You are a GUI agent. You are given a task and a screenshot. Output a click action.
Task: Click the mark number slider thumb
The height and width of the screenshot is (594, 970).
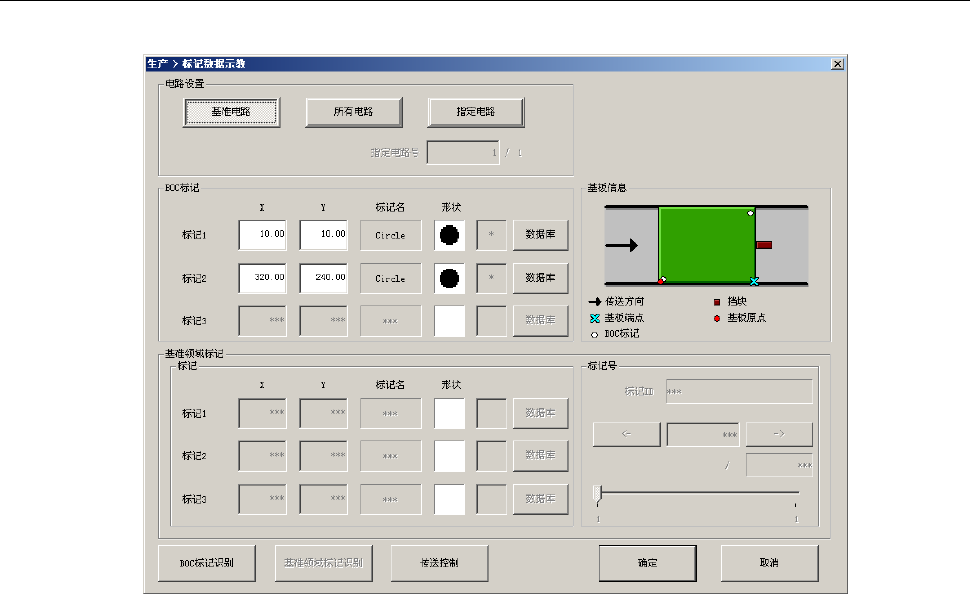click(598, 493)
